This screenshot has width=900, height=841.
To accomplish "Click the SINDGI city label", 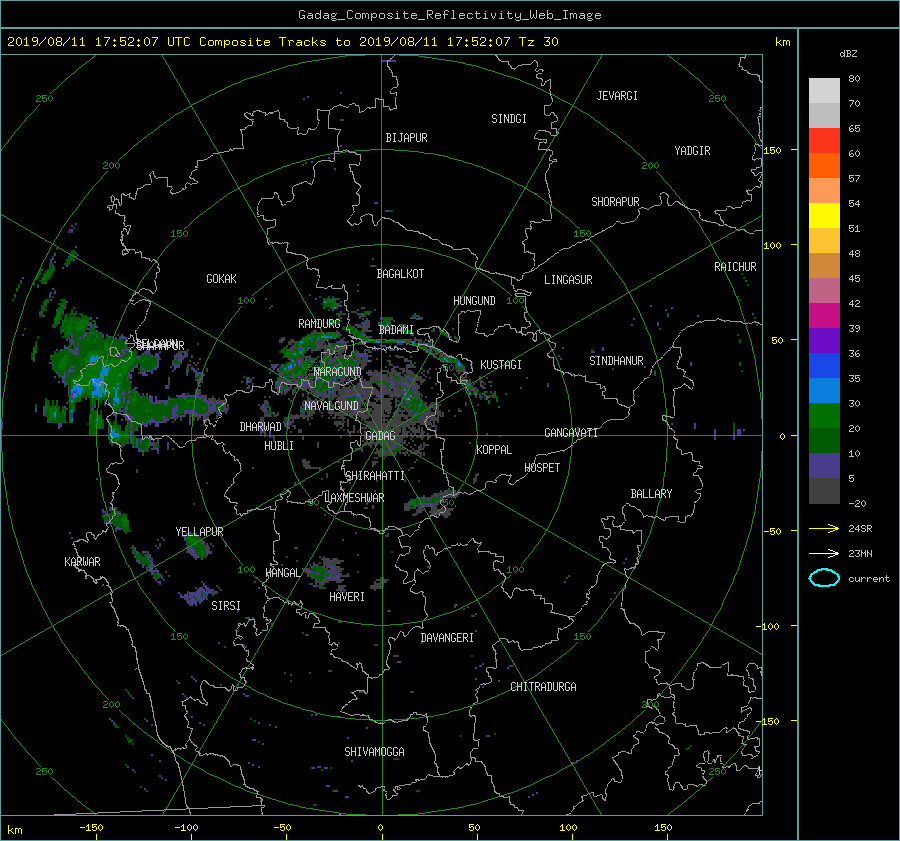I will point(509,119).
